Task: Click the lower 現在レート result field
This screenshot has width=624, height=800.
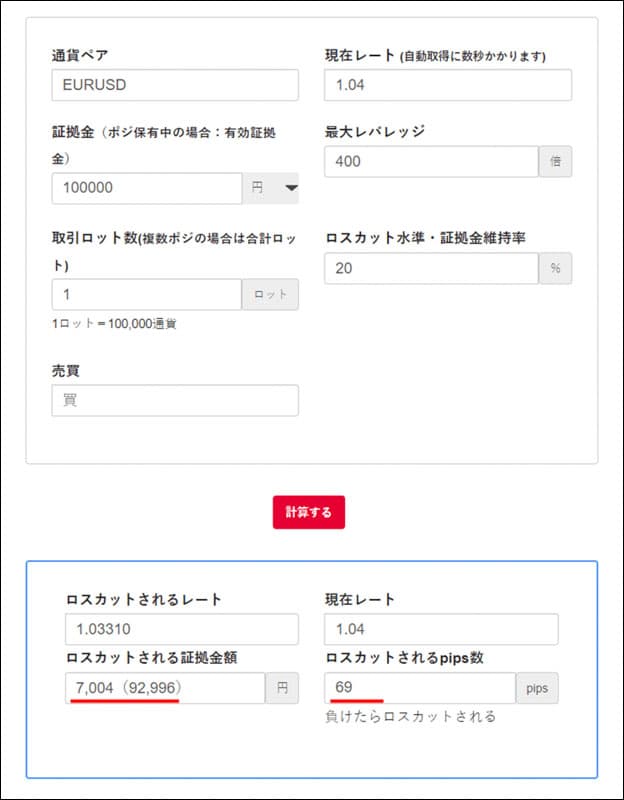Action: pyautogui.click(x=441, y=629)
